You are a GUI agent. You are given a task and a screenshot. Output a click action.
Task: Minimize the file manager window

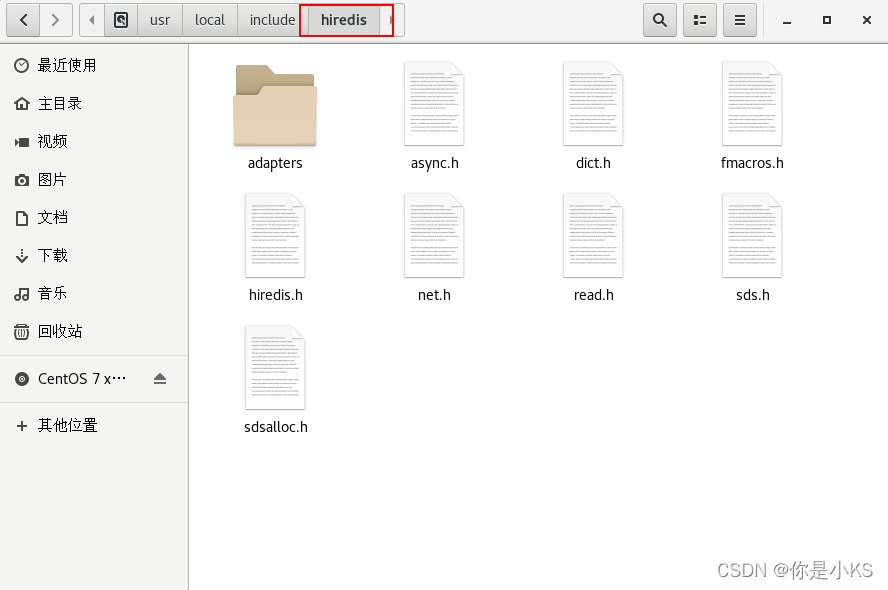787,22
